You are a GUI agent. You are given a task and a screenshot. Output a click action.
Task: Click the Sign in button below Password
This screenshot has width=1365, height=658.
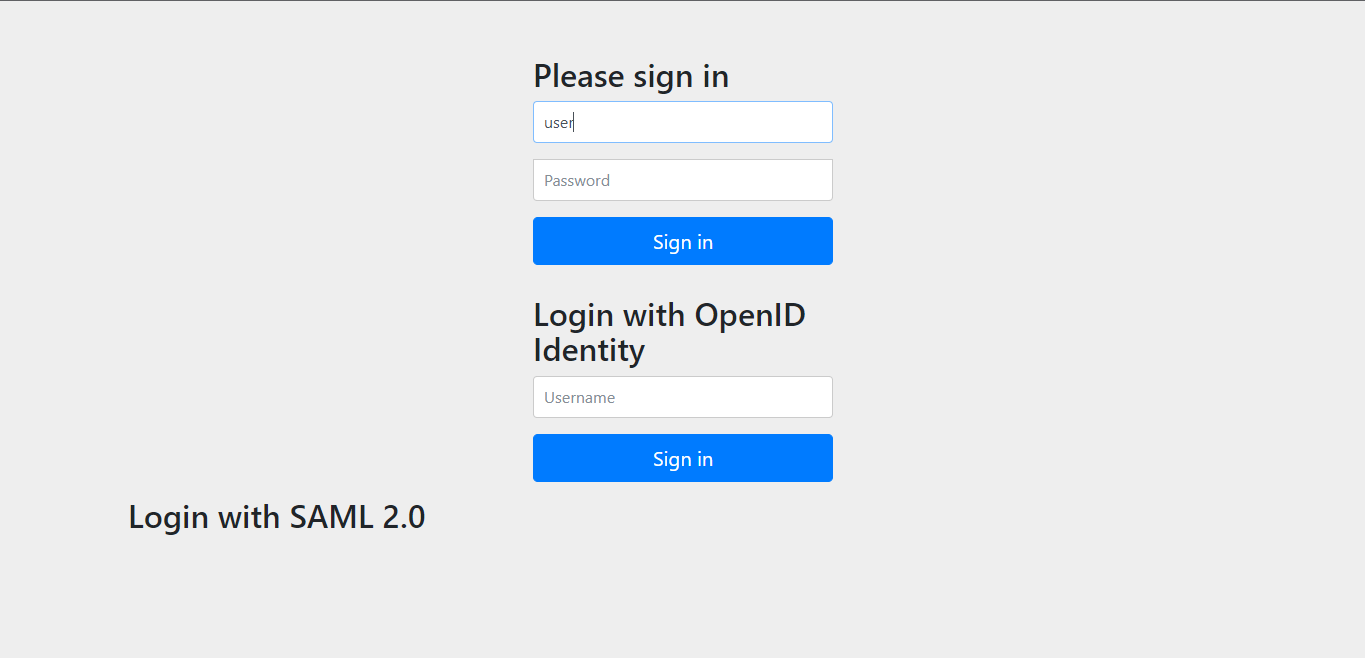point(682,241)
